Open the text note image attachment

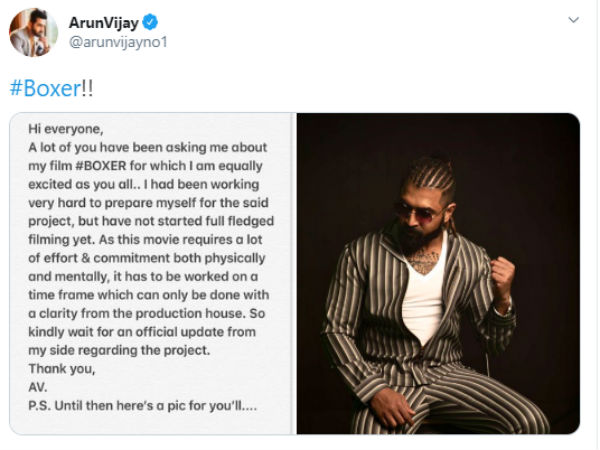point(152,274)
